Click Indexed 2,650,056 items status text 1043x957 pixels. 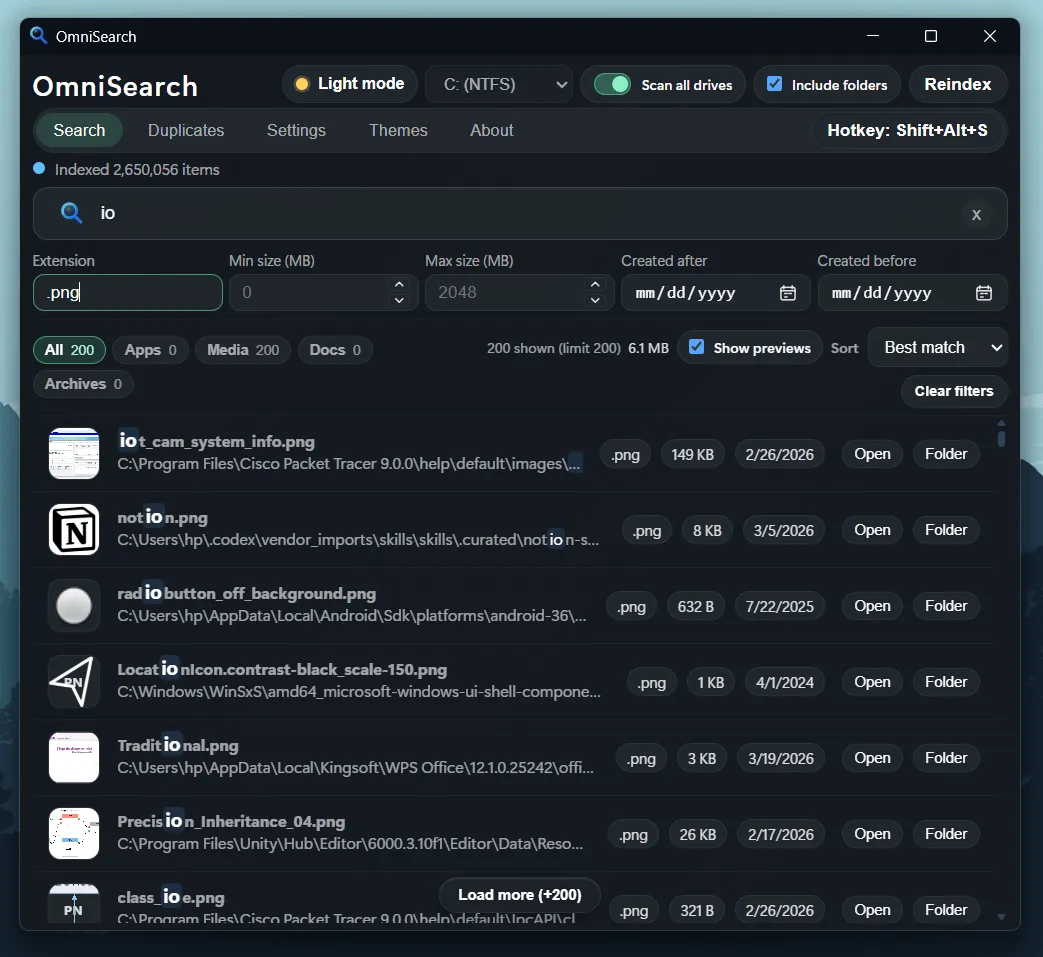[x=137, y=170]
